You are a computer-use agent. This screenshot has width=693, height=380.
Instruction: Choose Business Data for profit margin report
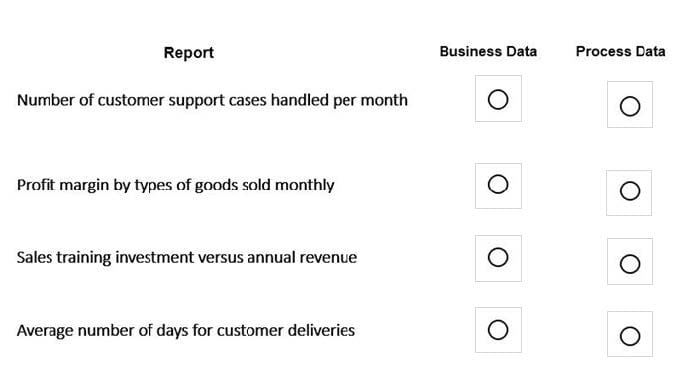[x=498, y=184]
